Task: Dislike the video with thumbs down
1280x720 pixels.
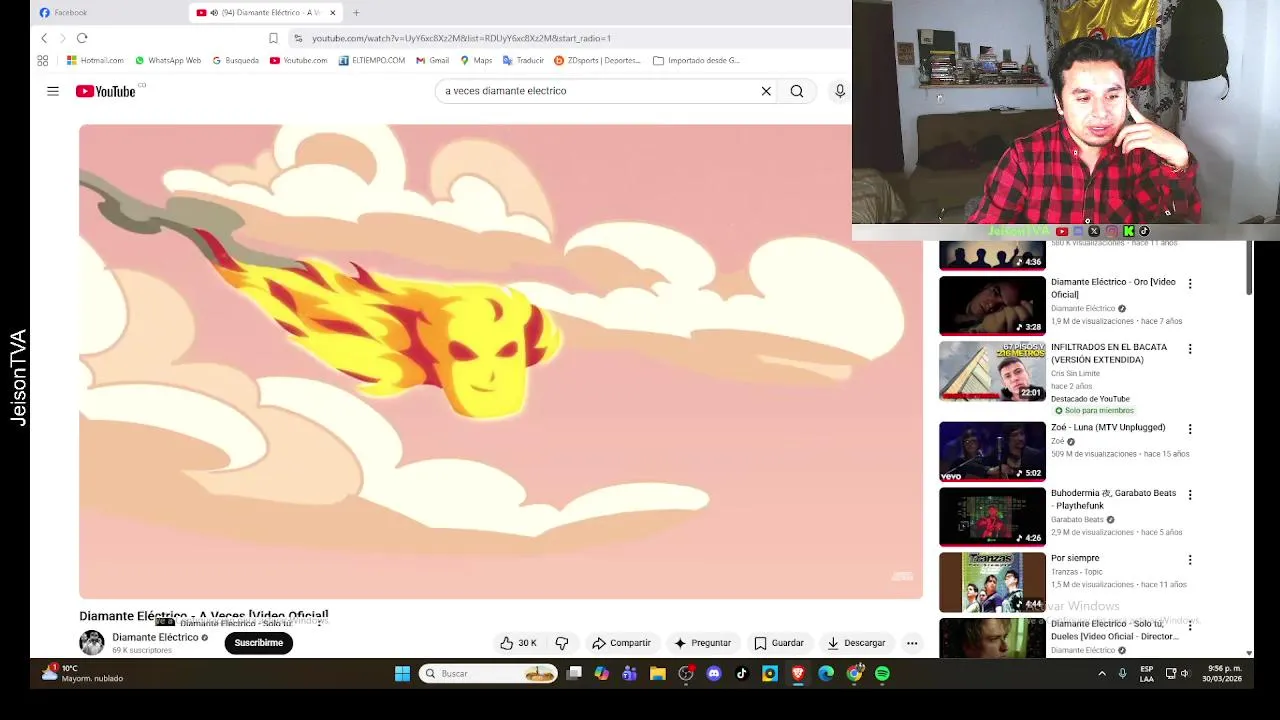Action: [x=562, y=643]
